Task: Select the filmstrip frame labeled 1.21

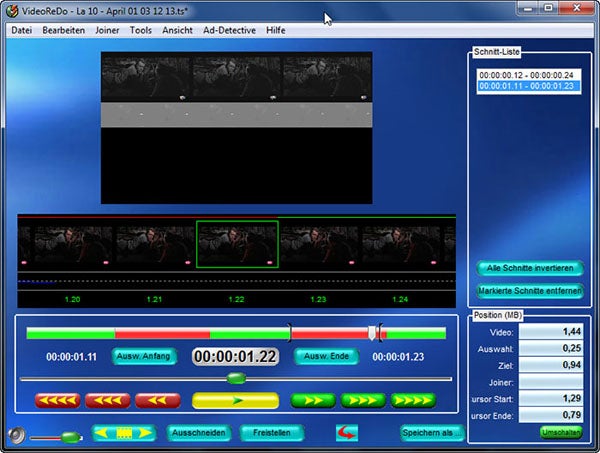Action: [155, 245]
